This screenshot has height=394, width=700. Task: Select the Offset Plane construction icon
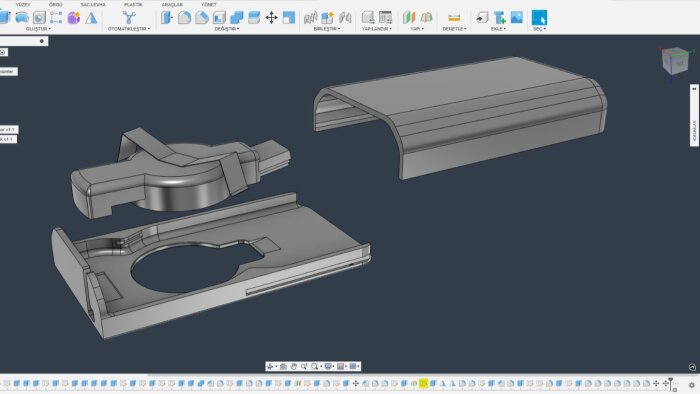click(x=409, y=17)
